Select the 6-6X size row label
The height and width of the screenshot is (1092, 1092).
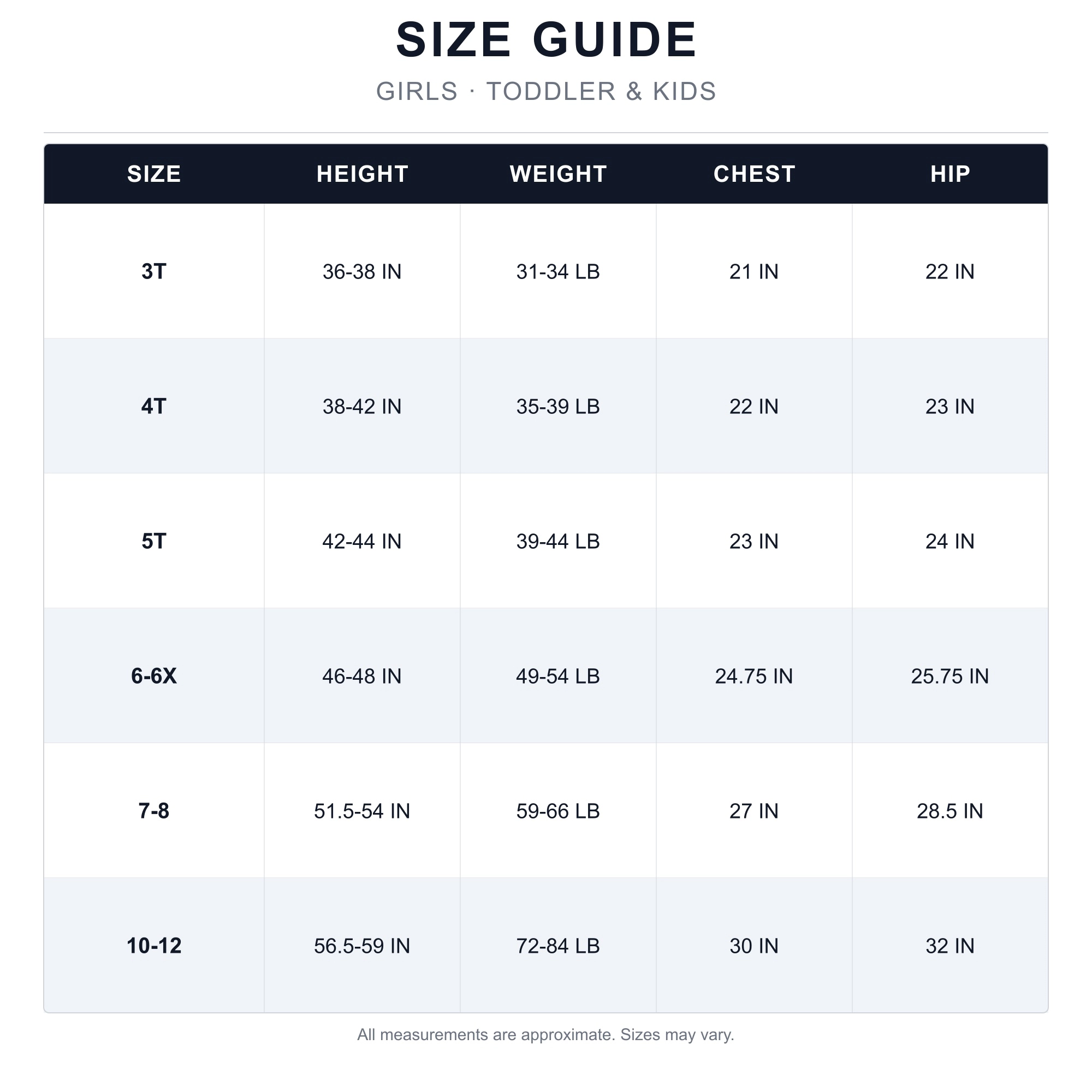(154, 676)
